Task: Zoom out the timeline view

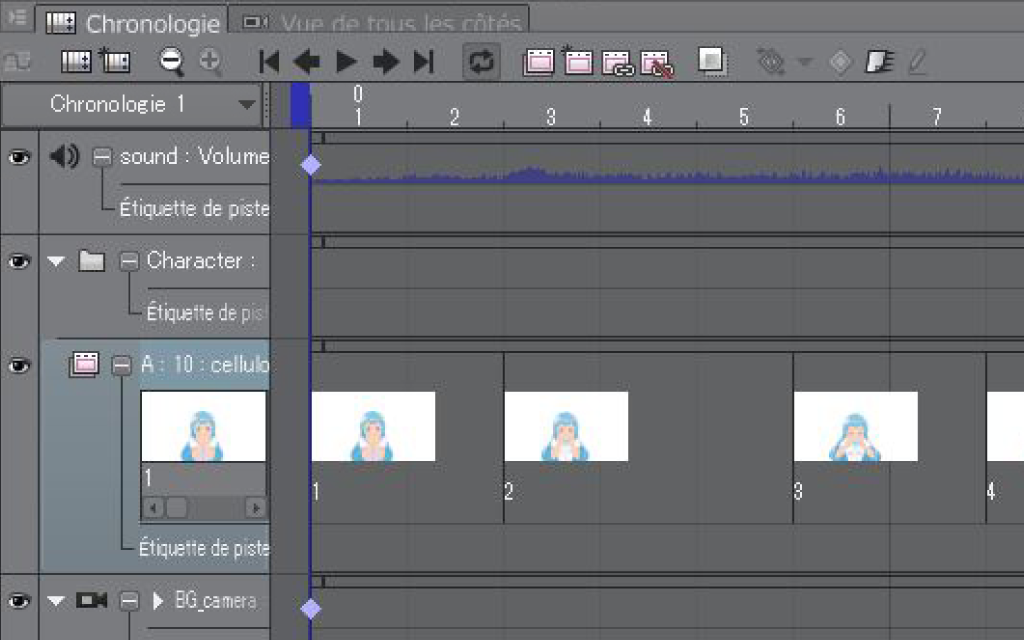Action: (171, 62)
